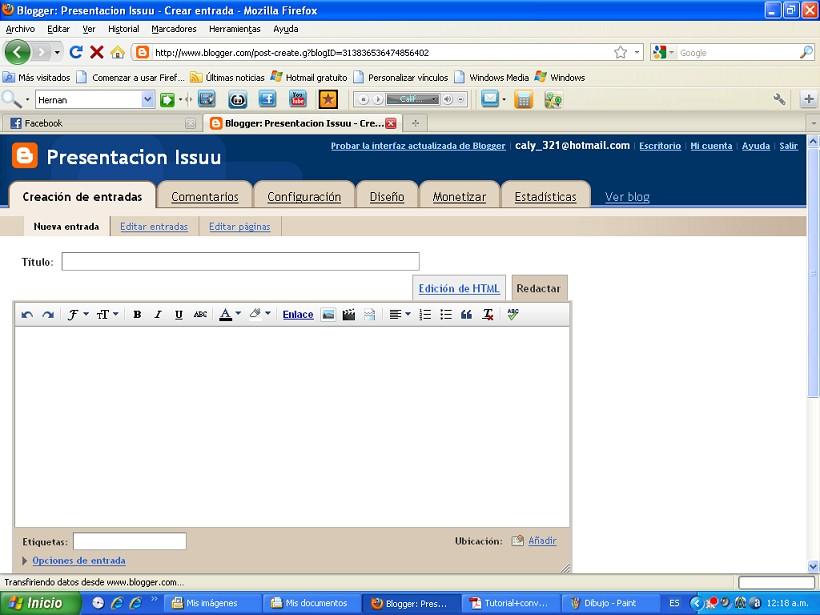Undo last edit in post editor
The height and width of the screenshot is (615, 820).
27,314
